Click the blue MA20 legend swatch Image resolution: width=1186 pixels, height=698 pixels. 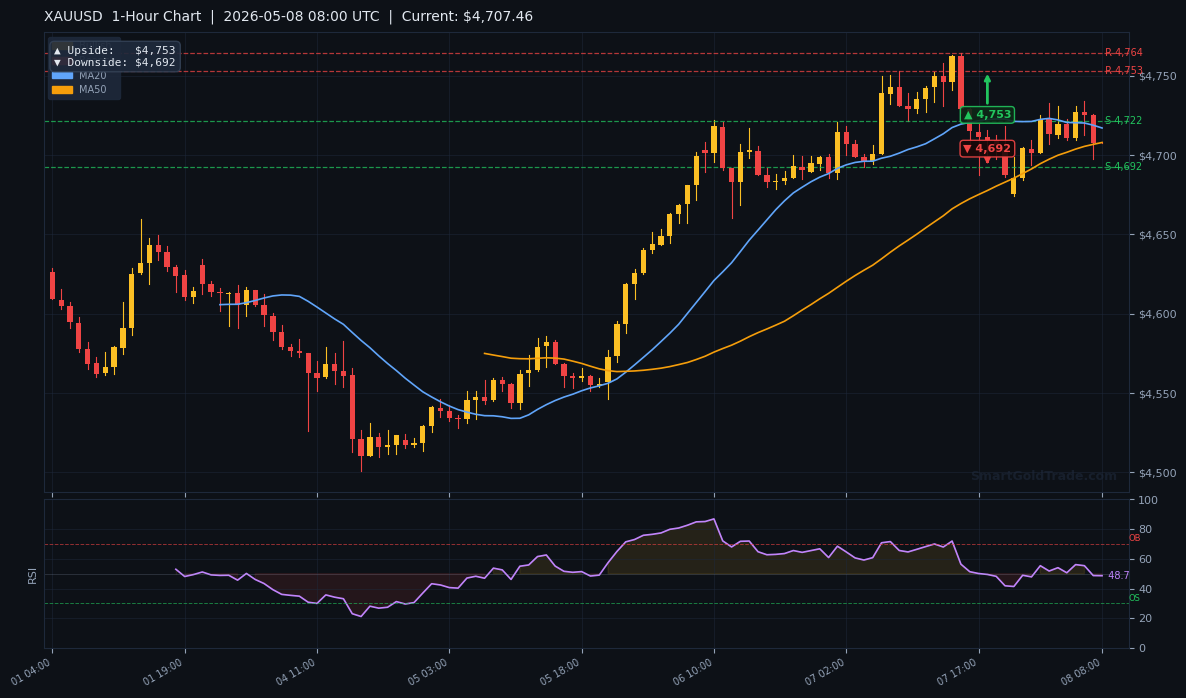click(x=62, y=76)
